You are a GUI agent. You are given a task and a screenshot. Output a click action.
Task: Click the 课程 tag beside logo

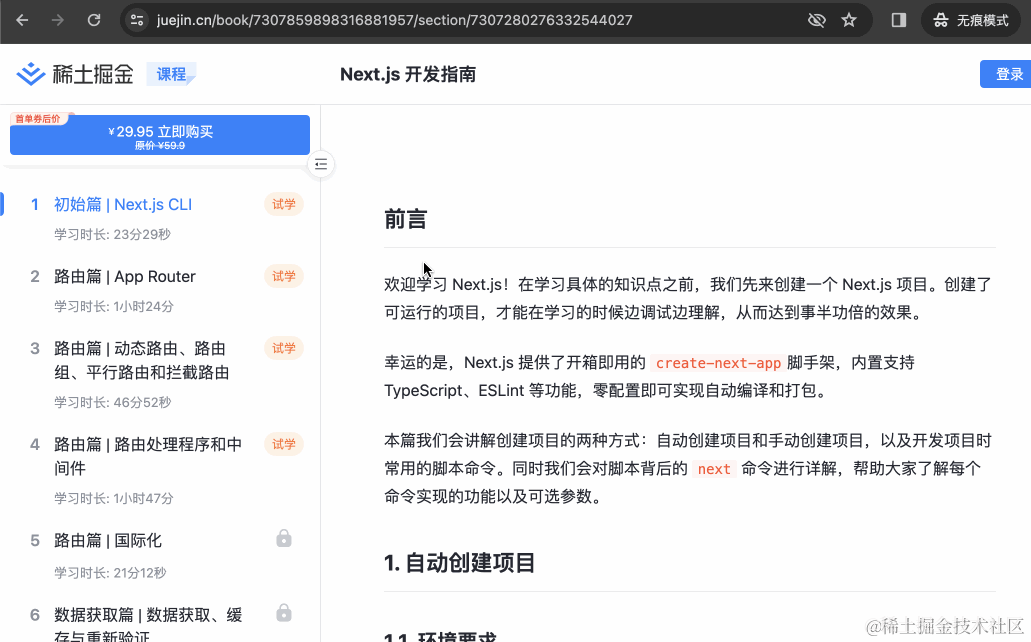pyautogui.click(x=171, y=74)
